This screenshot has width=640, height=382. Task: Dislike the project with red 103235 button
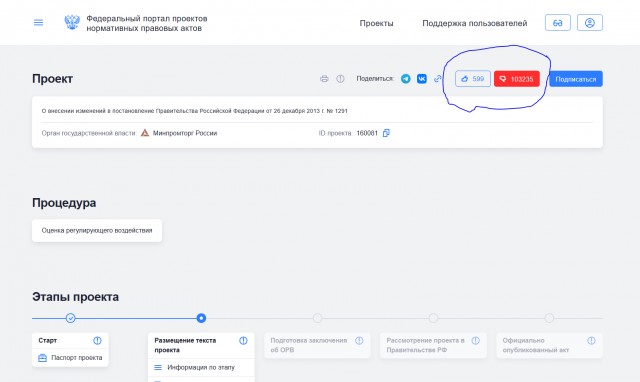coord(517,79)
